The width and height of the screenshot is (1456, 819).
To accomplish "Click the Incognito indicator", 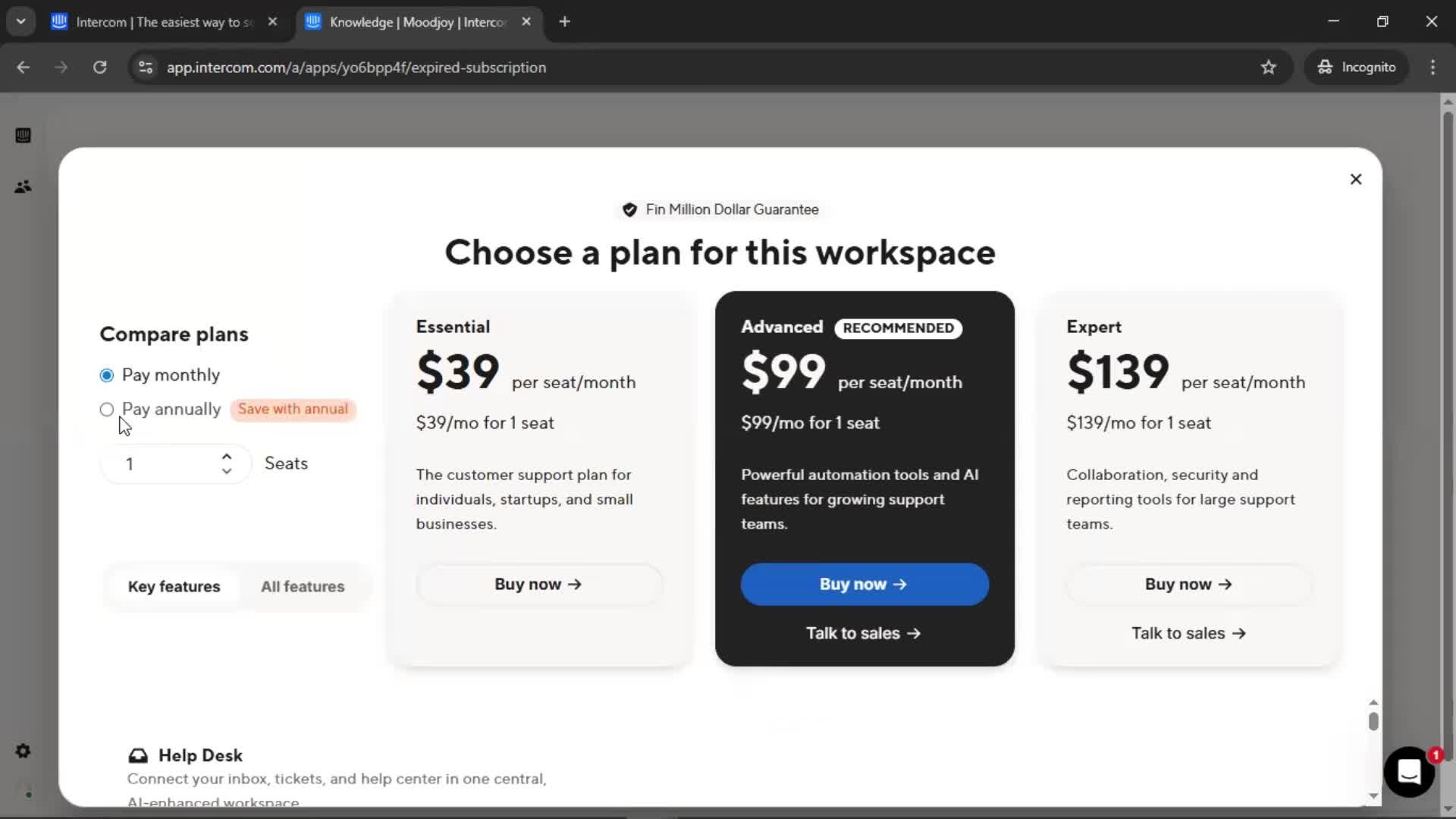I will 1357,67.
